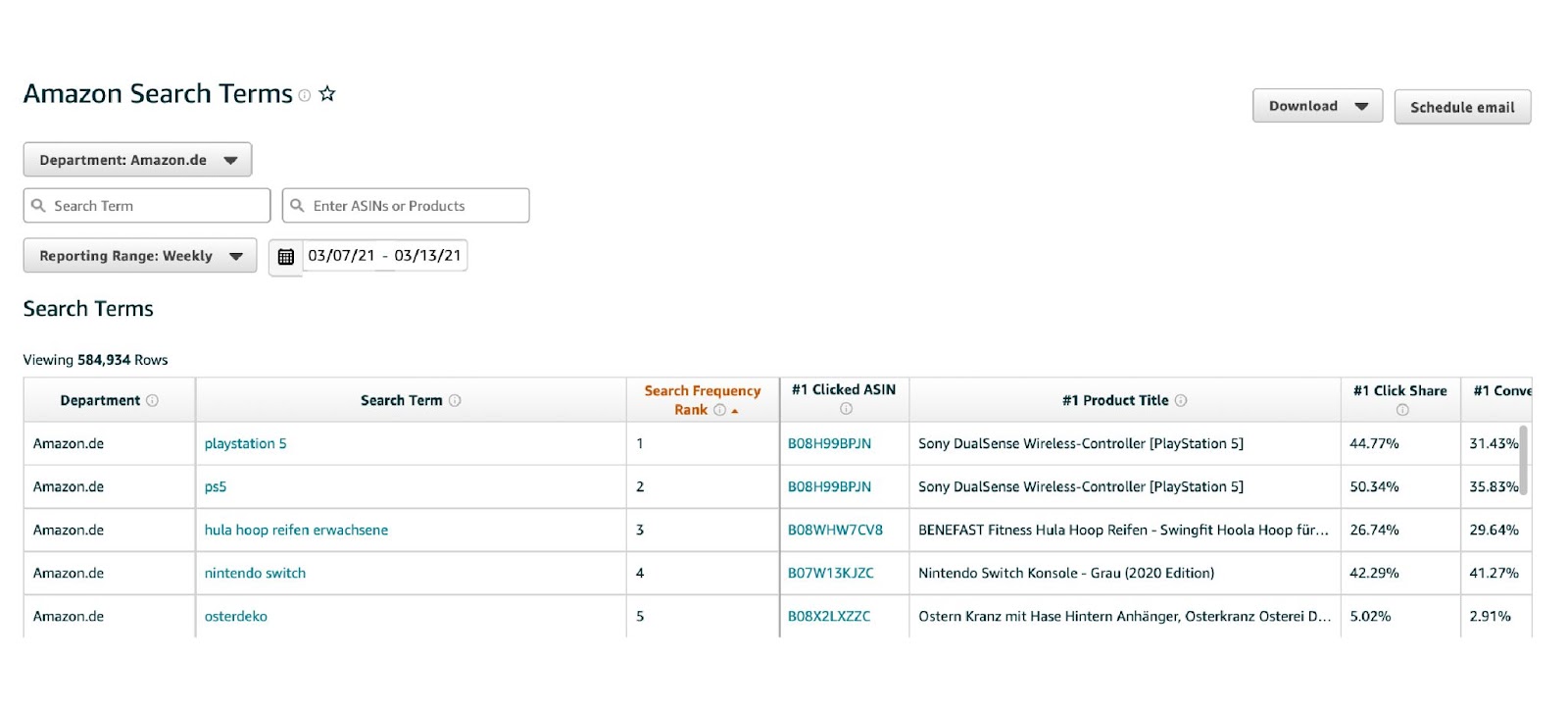The width and height of the screenshot is (1568, 709).
Task: Click info icon next to #1 Product Title
Action: (x=1181, y=400)
